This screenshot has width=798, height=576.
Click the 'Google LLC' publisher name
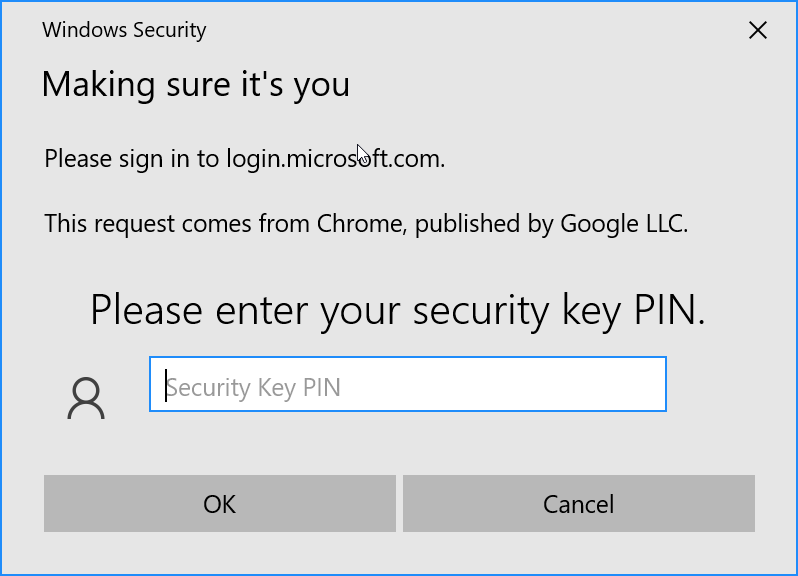623,223
